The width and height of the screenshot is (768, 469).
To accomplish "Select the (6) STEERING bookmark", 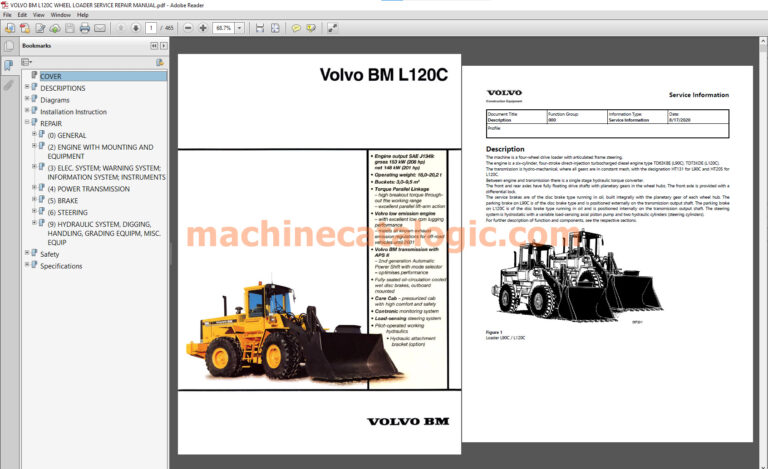I will (x=68, y=212).
